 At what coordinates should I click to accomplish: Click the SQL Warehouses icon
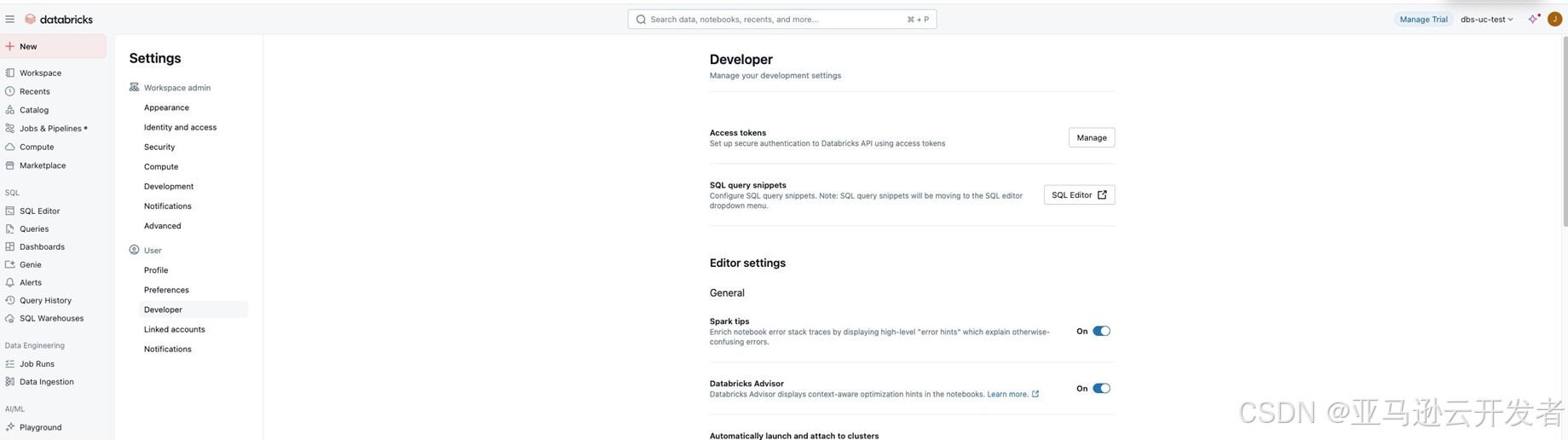[x=10, y=318]
